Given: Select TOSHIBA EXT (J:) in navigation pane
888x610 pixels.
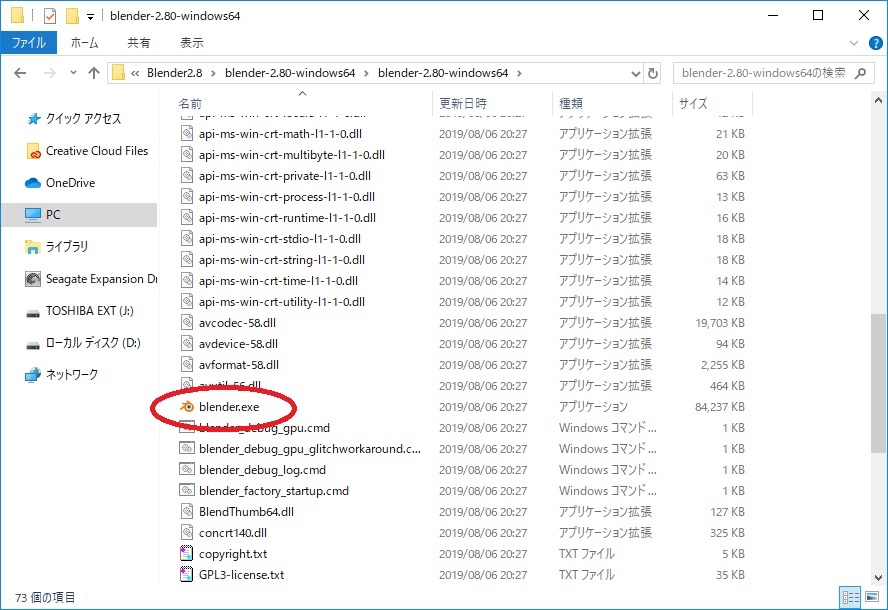Looking at the screenshot, I should coord(89,311).
